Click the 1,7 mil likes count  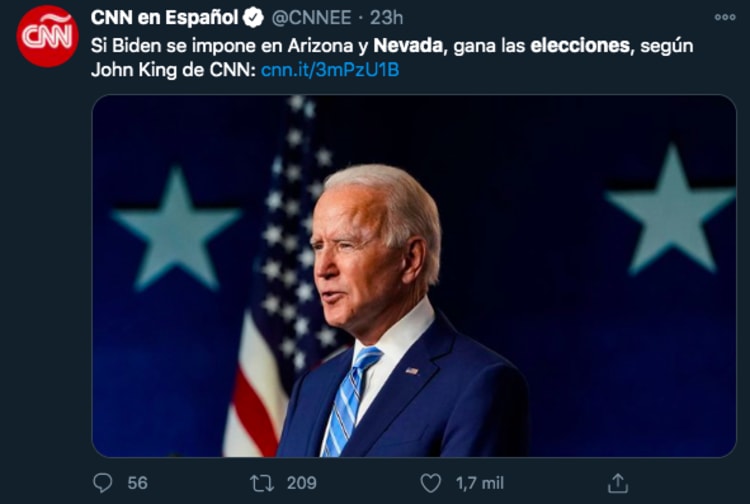479,483
